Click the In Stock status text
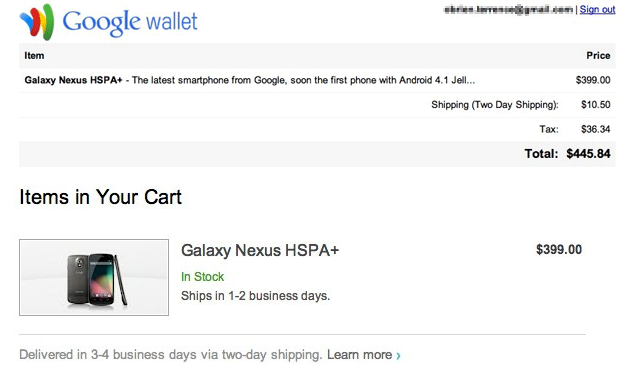 pos(202,277)
